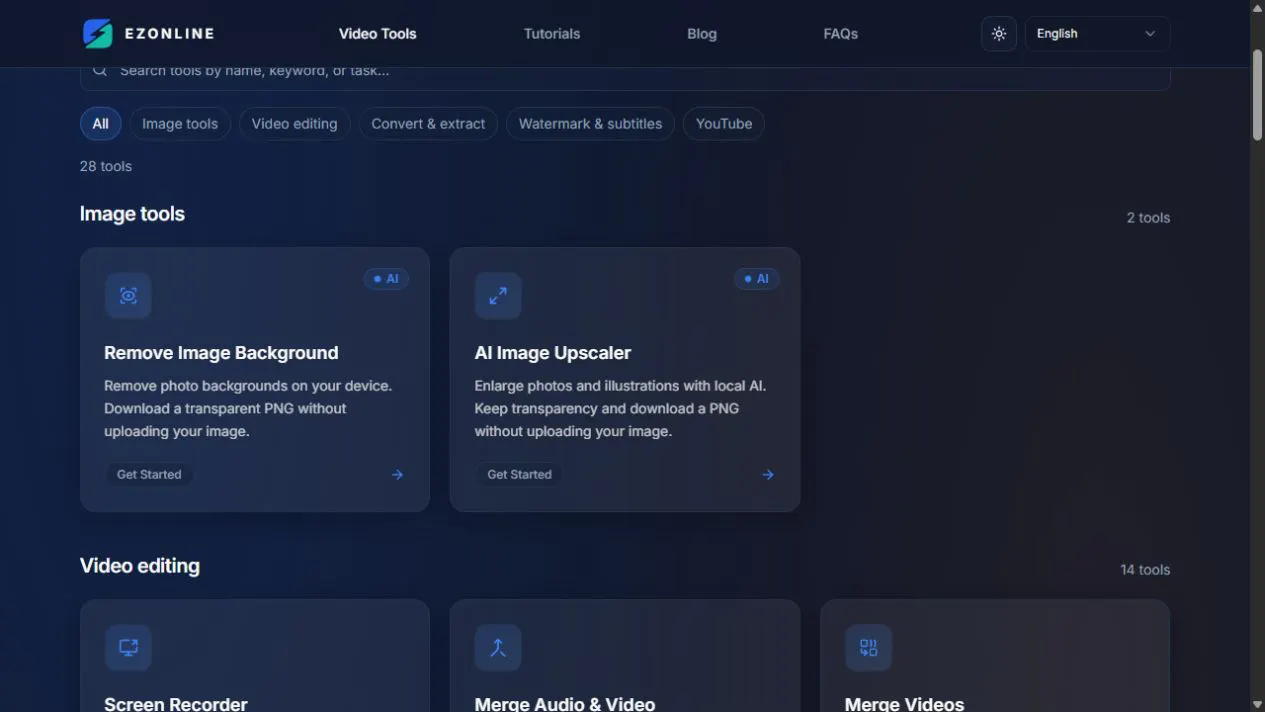
Task: Open the Screen Recorder tool title
Action: click(x=176, y=704)
